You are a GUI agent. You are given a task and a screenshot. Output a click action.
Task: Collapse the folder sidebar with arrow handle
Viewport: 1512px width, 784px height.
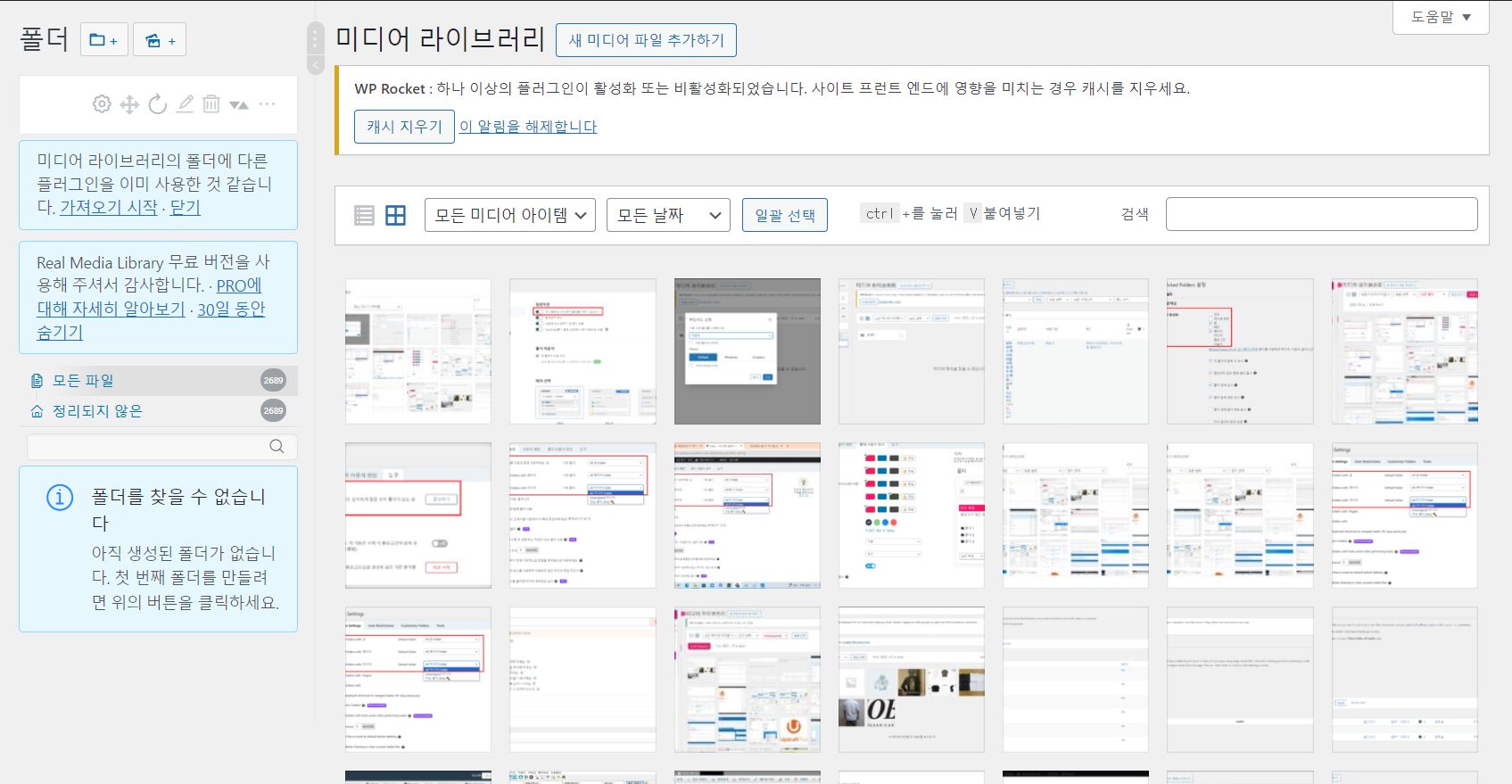point(315,65)
